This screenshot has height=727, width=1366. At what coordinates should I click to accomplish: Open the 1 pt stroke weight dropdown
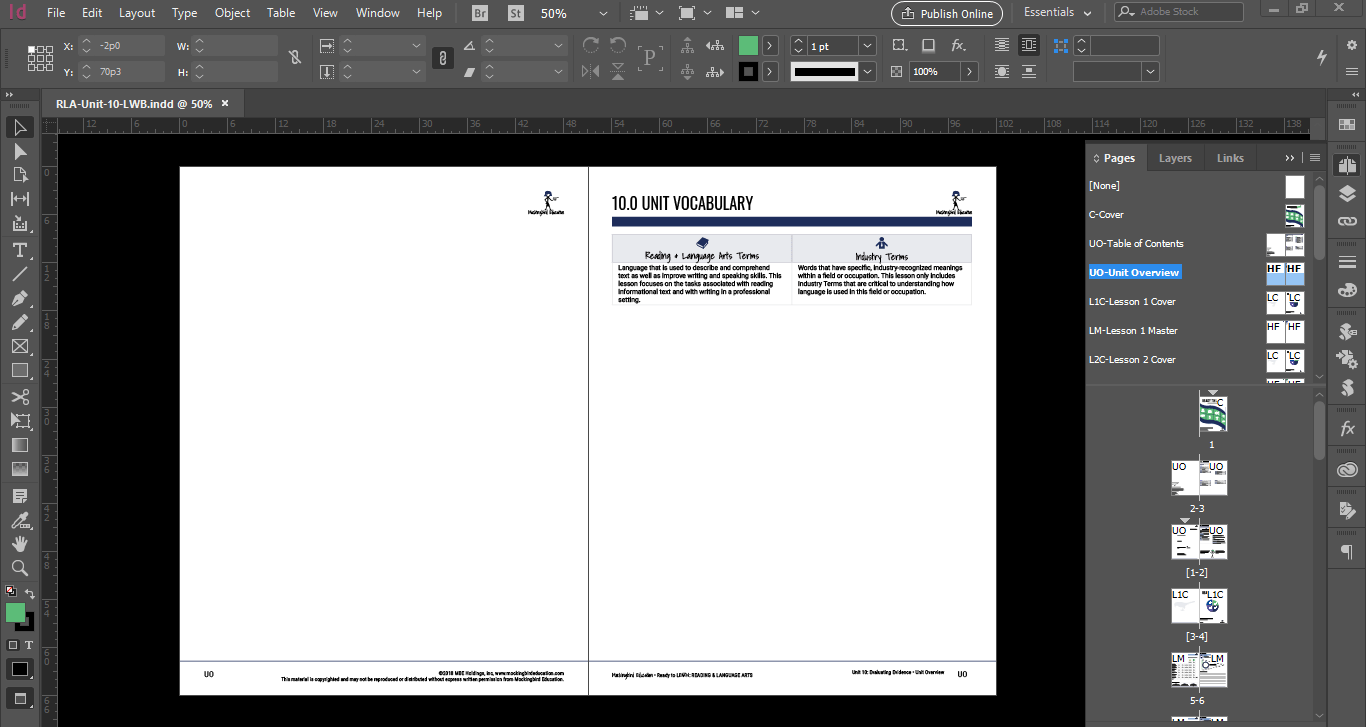866,45
